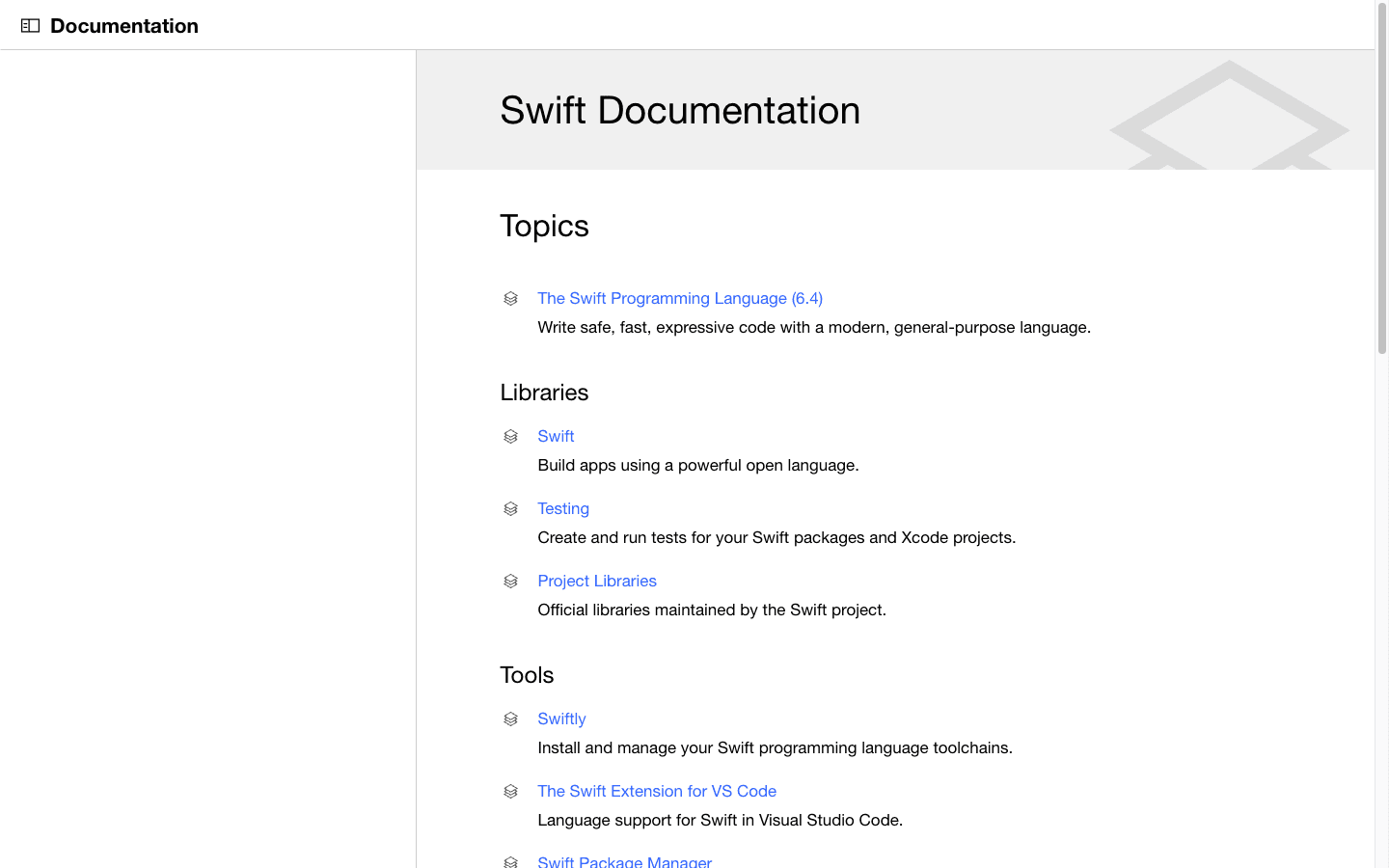The image size is (1389, 868).
Task: Click 'Language support for Swift in Visual Studio Code' text
Action: (721, 820)
